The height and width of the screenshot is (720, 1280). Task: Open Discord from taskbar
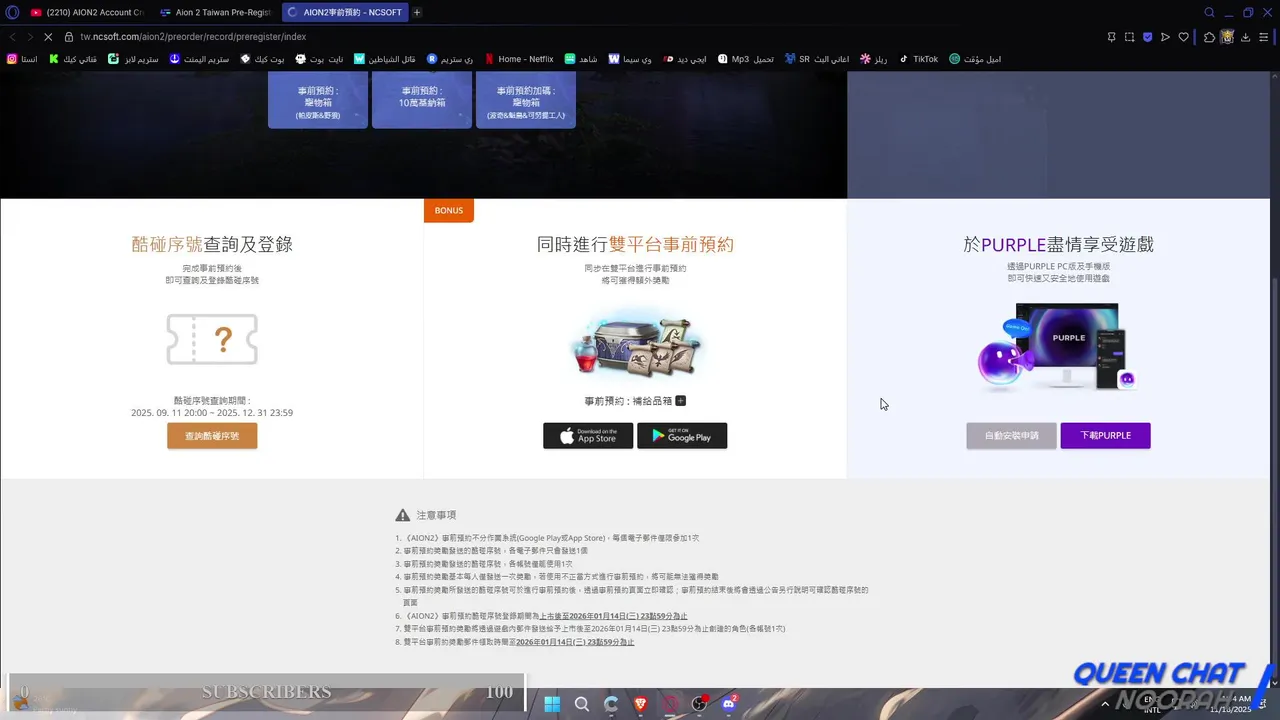click(729, 704)
